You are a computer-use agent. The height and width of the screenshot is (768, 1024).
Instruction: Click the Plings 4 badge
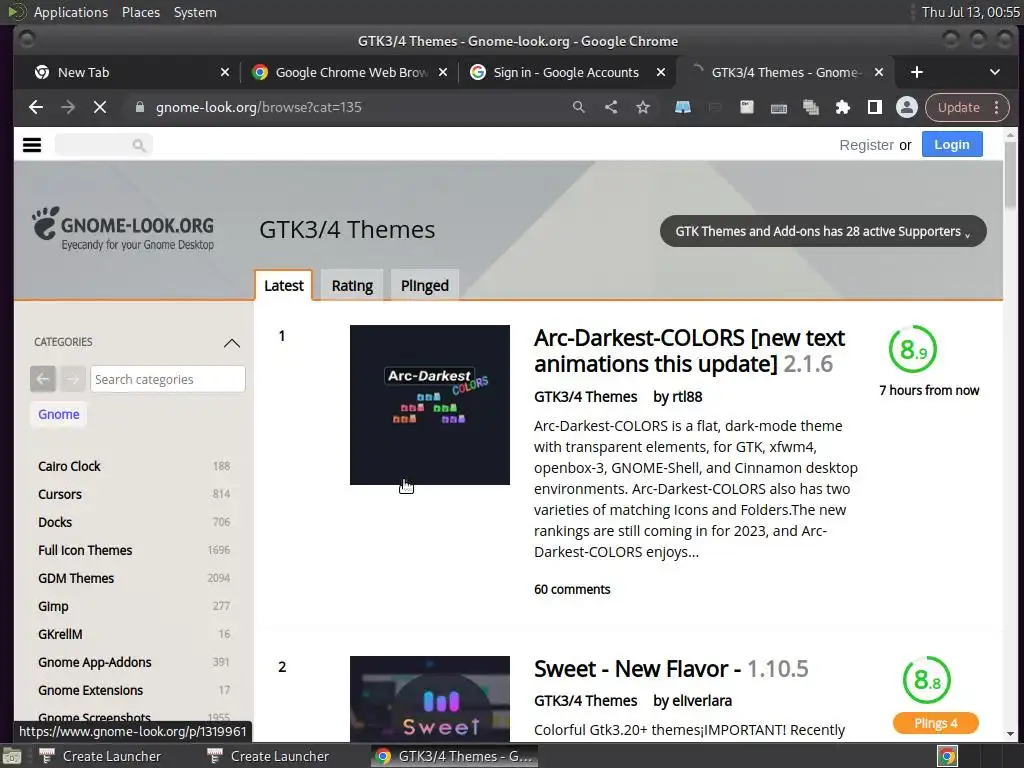[x=936, y=723]
